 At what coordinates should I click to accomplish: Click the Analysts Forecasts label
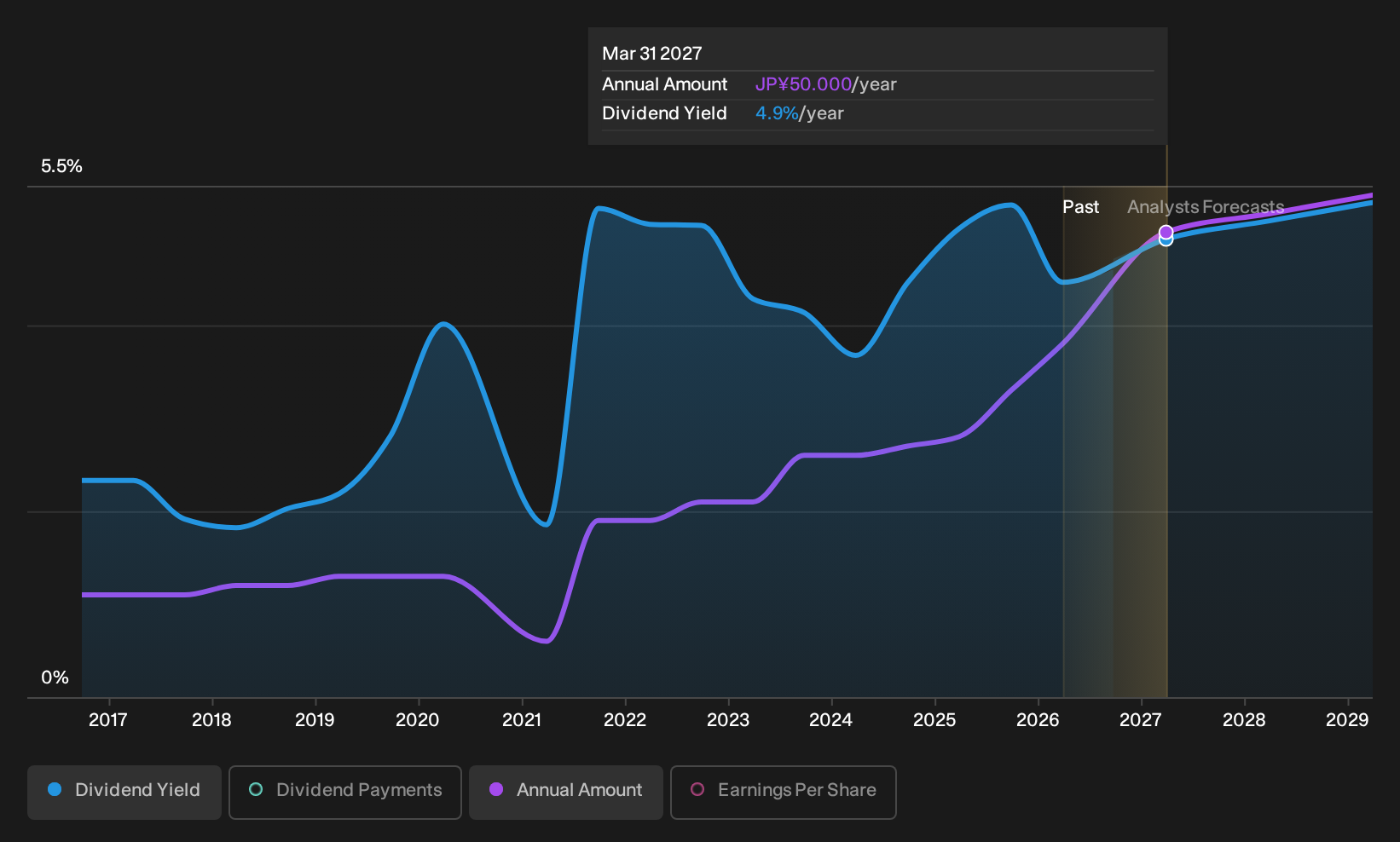point(1206,207)
